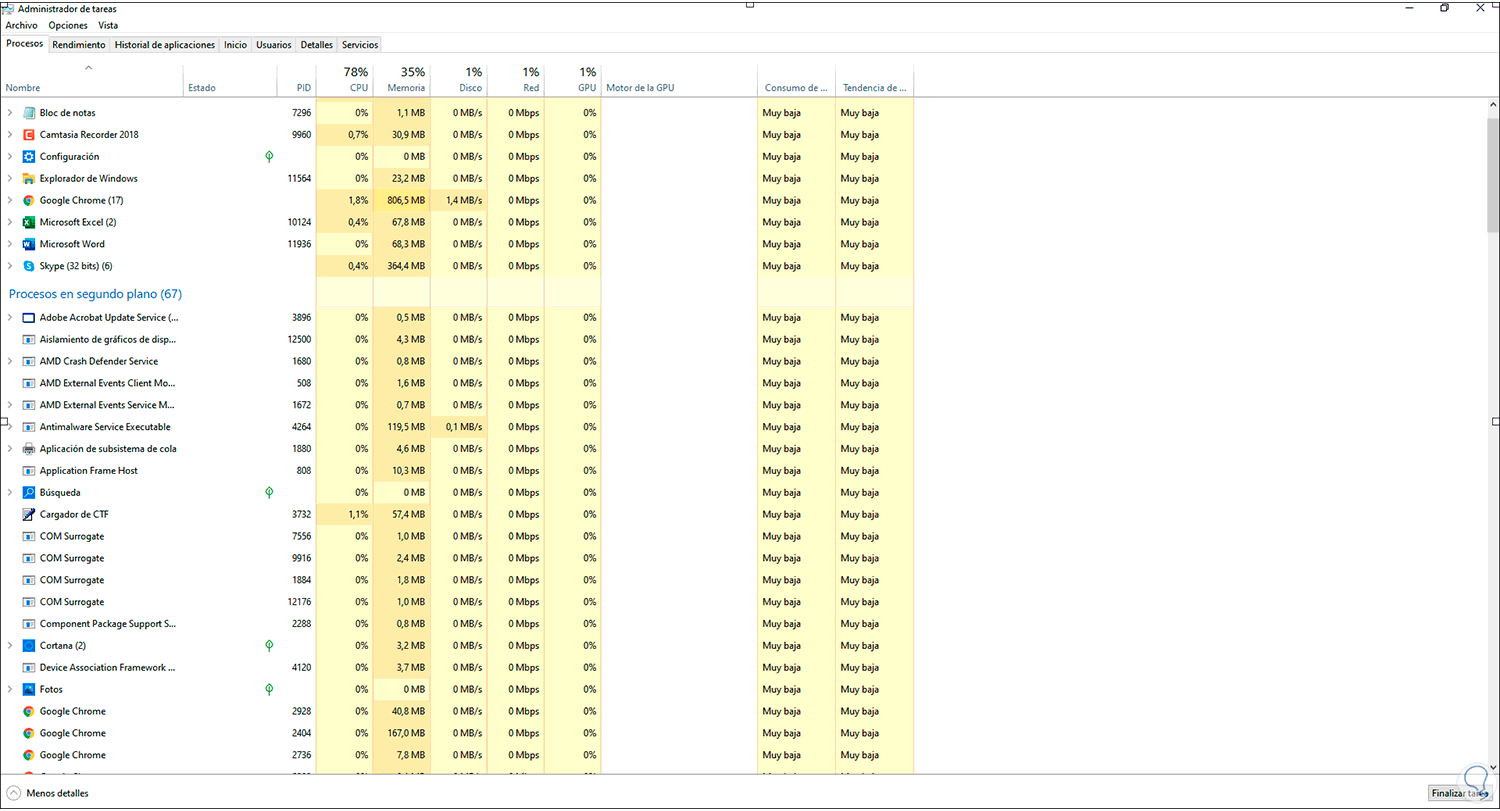
Task: Click the green leaf status icon for Fotos
Action: pyautogui.click(x=269, y=690)
